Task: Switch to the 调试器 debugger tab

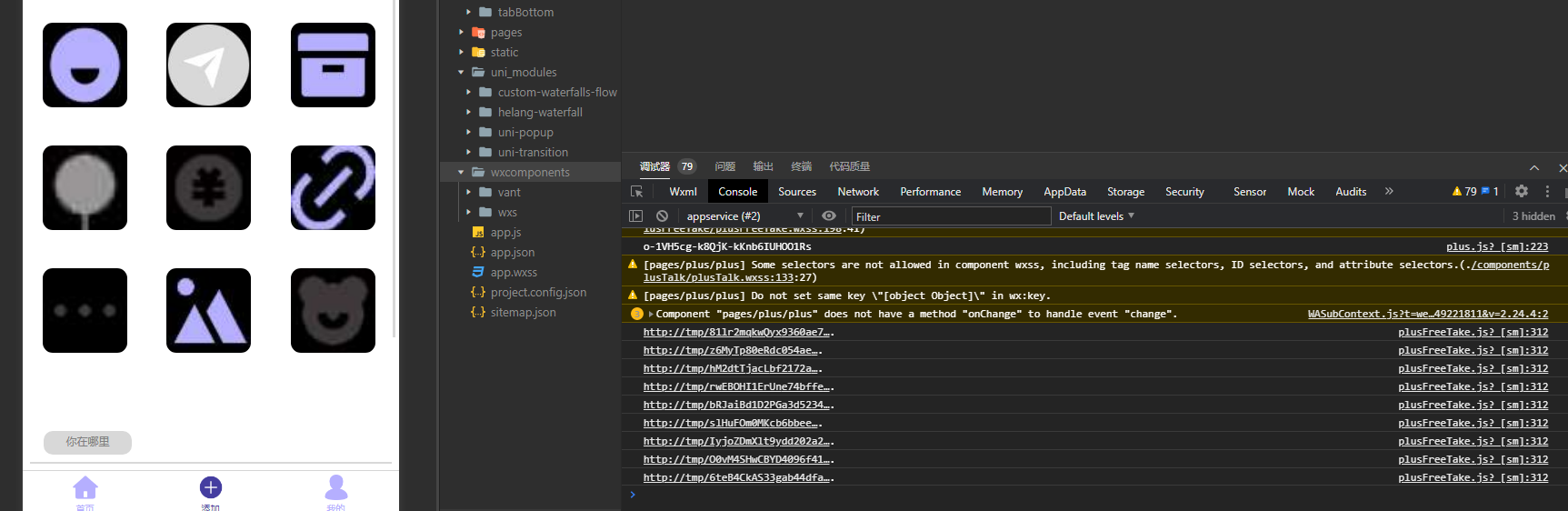Action: pyautogui.click(x=654, y=166)
